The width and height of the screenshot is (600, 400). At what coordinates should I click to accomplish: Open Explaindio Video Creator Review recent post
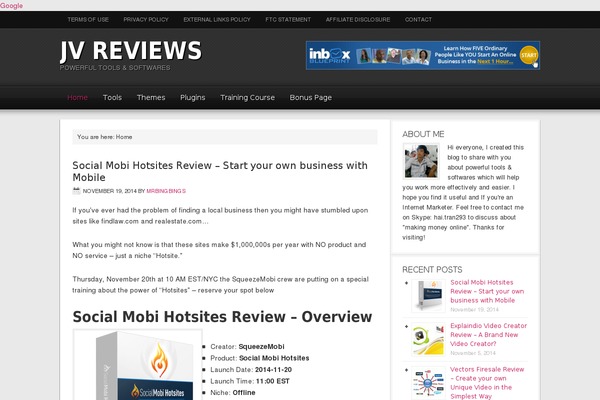pyautogui.click(x=488, y=335)
